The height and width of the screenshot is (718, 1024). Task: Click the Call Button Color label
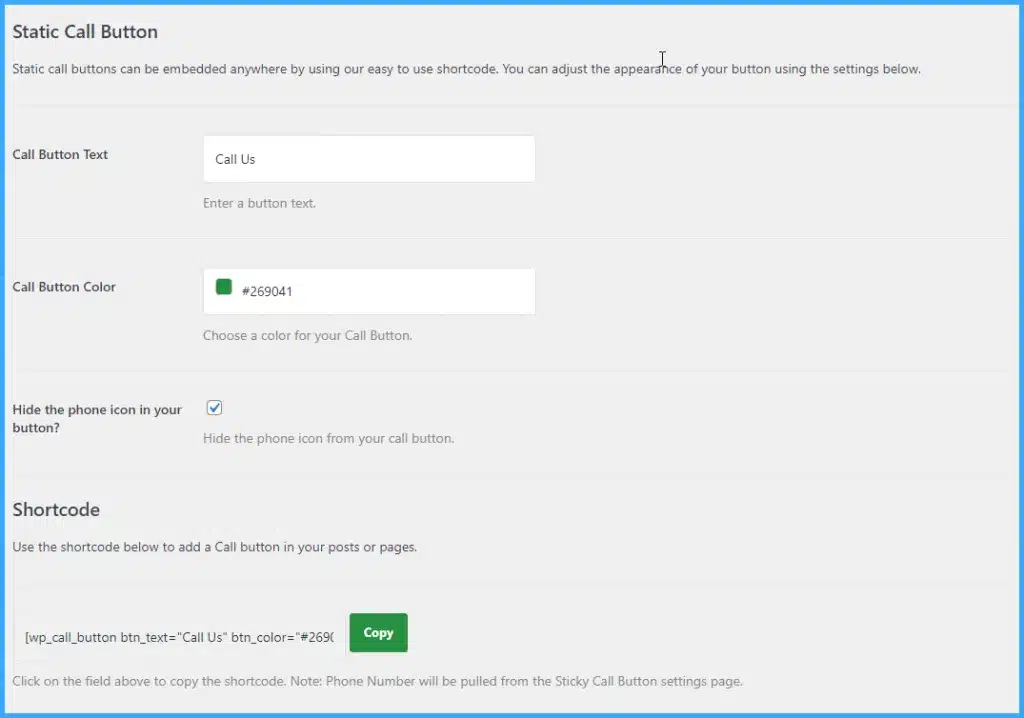click(64, 287)
